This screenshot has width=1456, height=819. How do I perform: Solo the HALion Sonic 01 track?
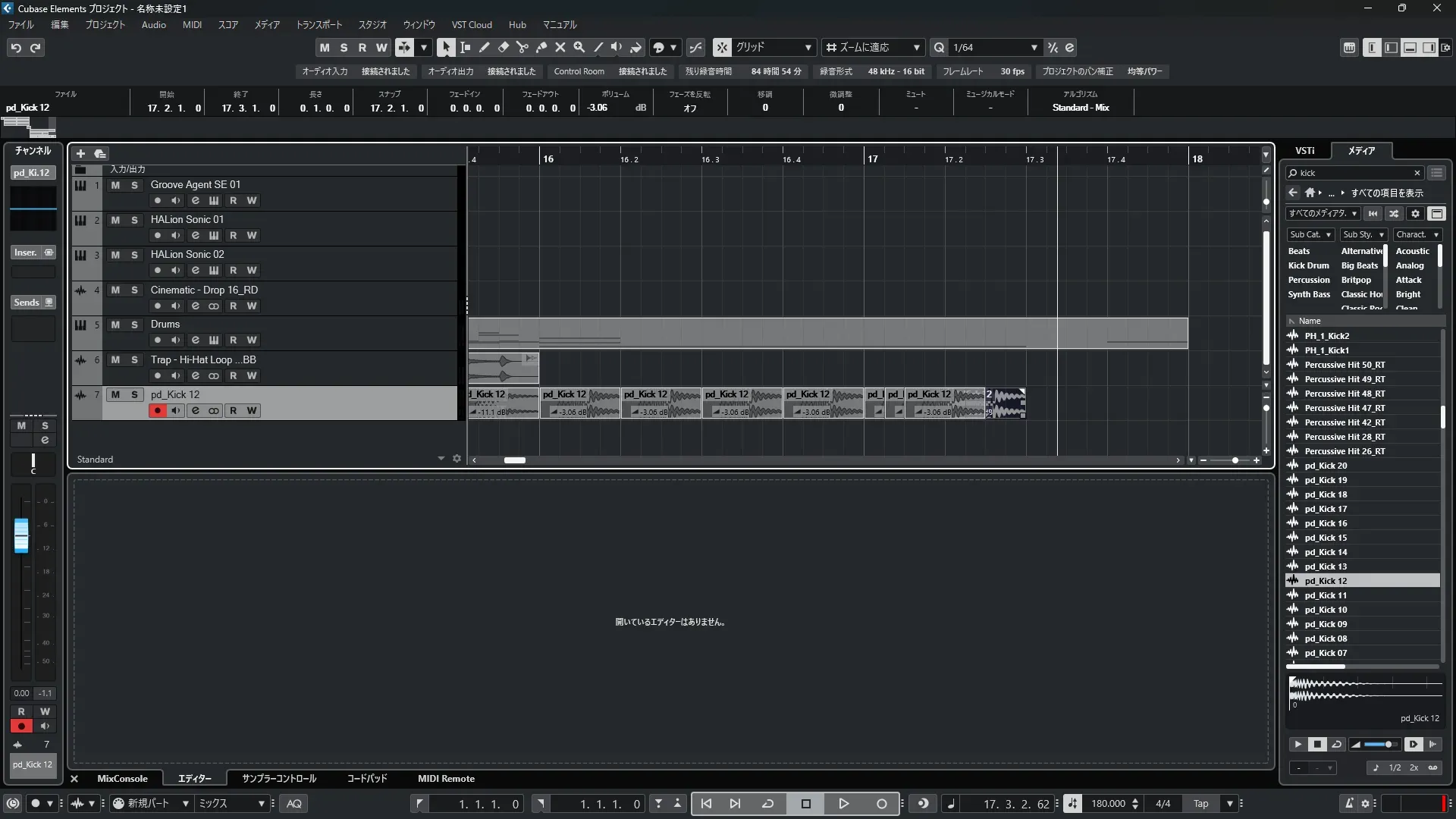click(x=134, y=220)
